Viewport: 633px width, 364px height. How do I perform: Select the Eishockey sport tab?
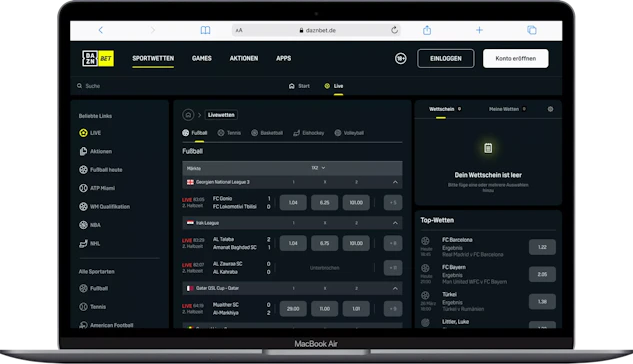(x=308, y=133)
